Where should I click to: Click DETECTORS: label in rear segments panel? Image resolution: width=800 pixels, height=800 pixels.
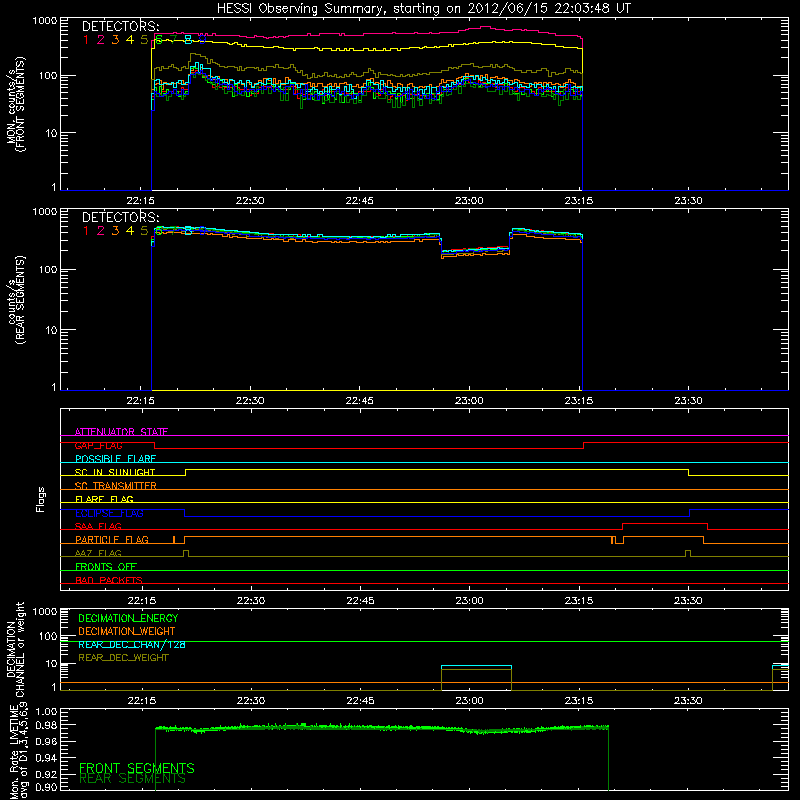(x=120, y=218)
